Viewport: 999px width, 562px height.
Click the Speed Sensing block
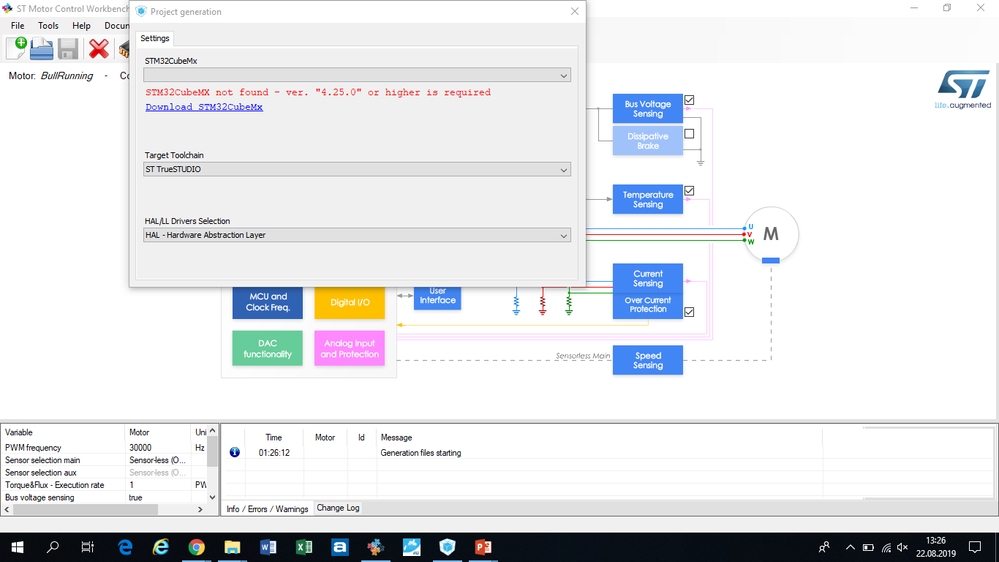pyautogui.click(x=647, y=360)
